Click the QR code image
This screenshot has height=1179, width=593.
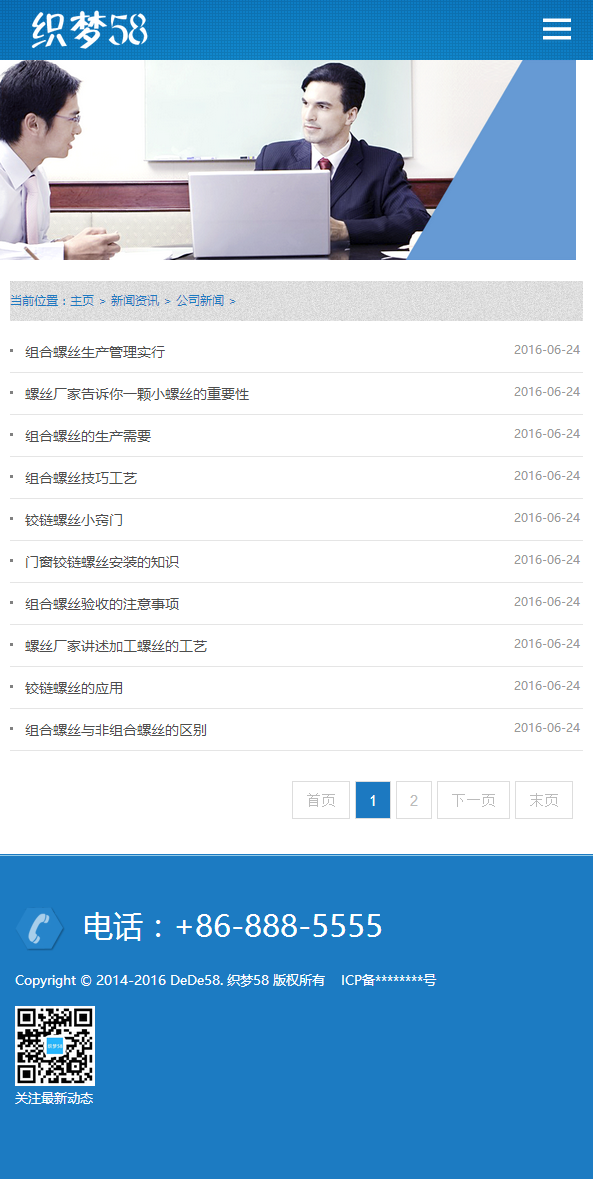pyautogui.click(x=55, y=1046)
